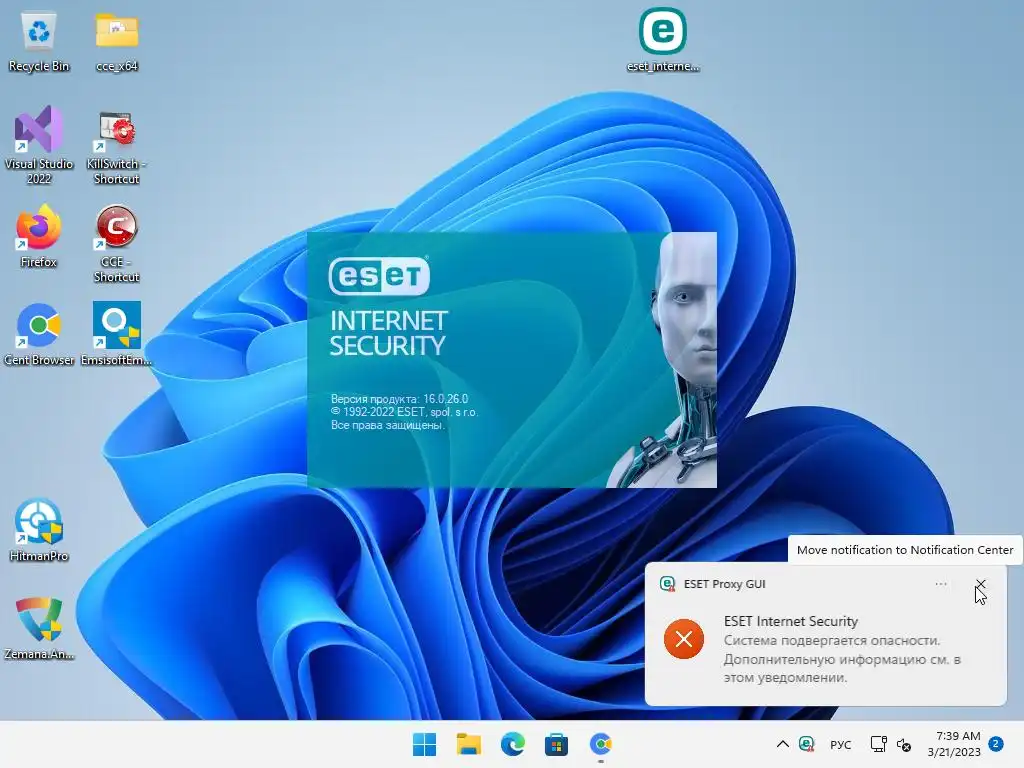This screenshot has height=768, width=1024.
Task: Open File Explorer from the taskbar
Action: point(468,744)
